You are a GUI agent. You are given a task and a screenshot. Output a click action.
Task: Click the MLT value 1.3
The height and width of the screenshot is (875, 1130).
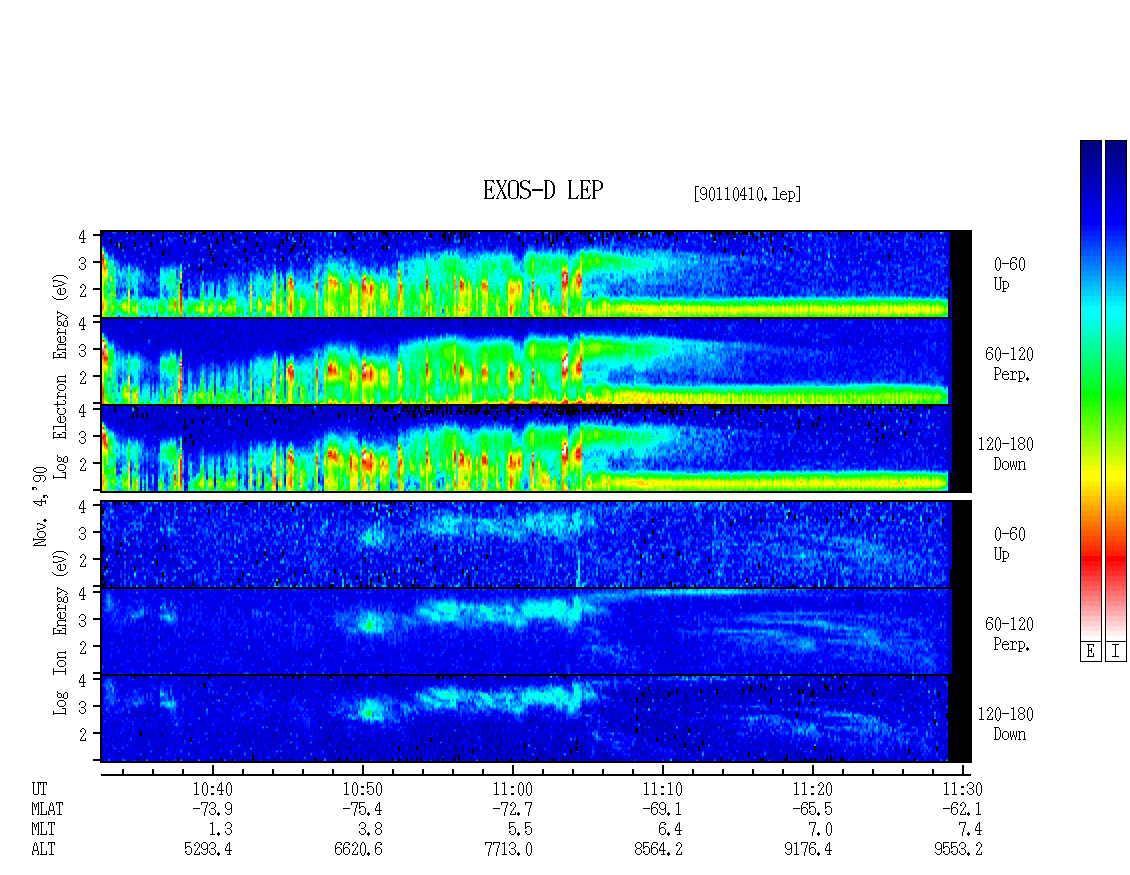click(222, 830)
